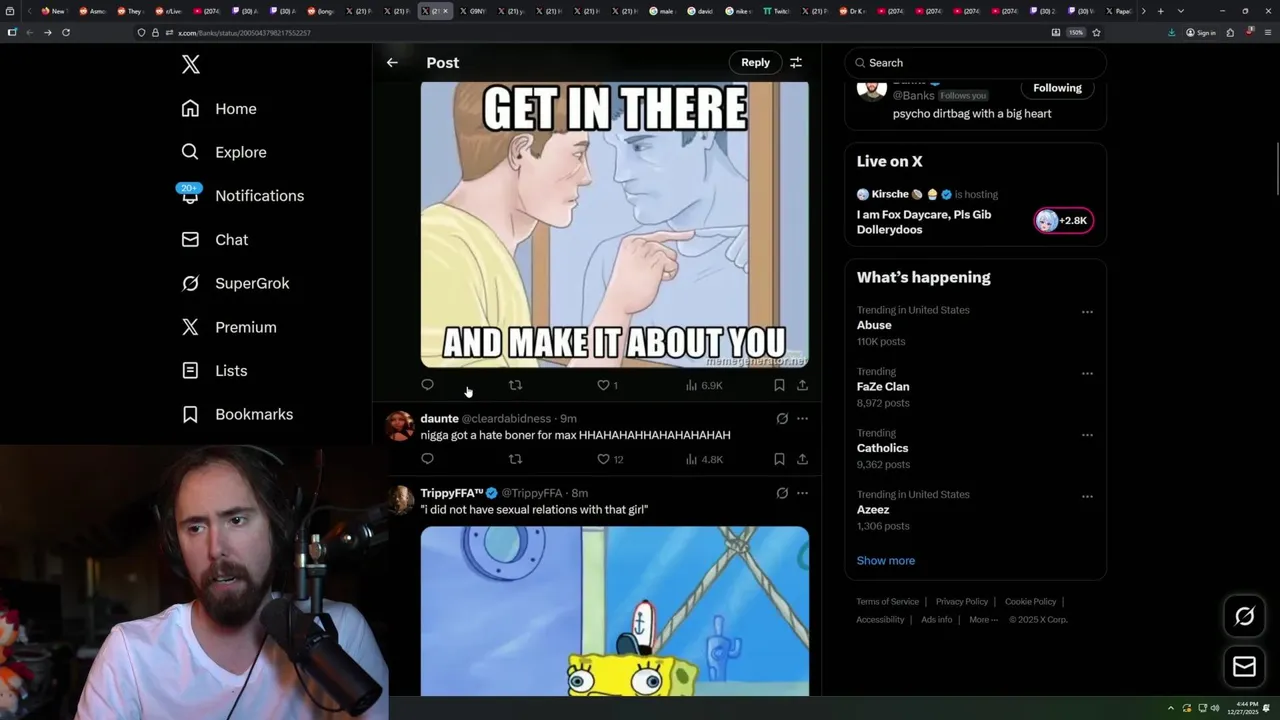Open the Catholics trending topic
1280x720 pixels.
point(882,448)
